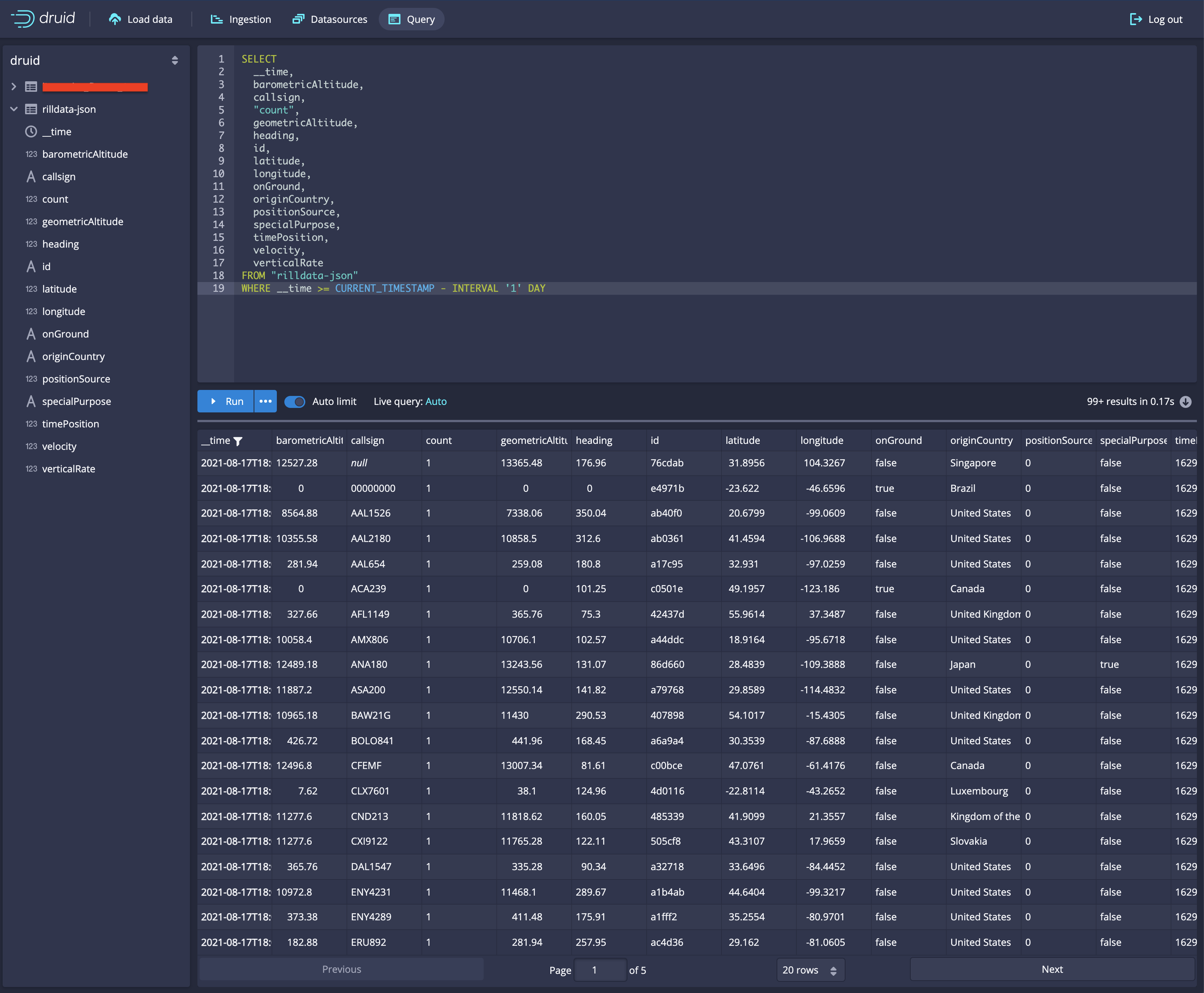Click line 19 WHERE clause in editor
This screenshot has height=993, width=1204.
(x=393, y=288)
